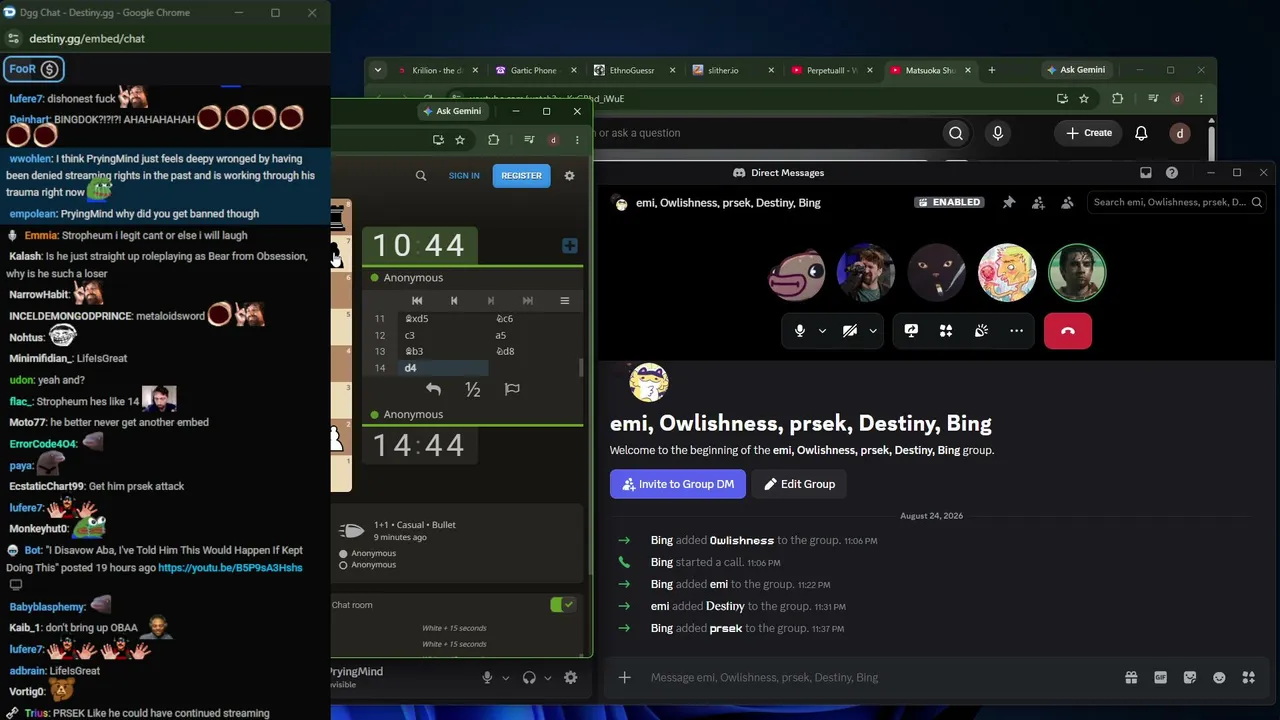This screenshot has width=1280, height=720.
Task: Open a new tab in YouTube browser window
Action: [991, 70]
